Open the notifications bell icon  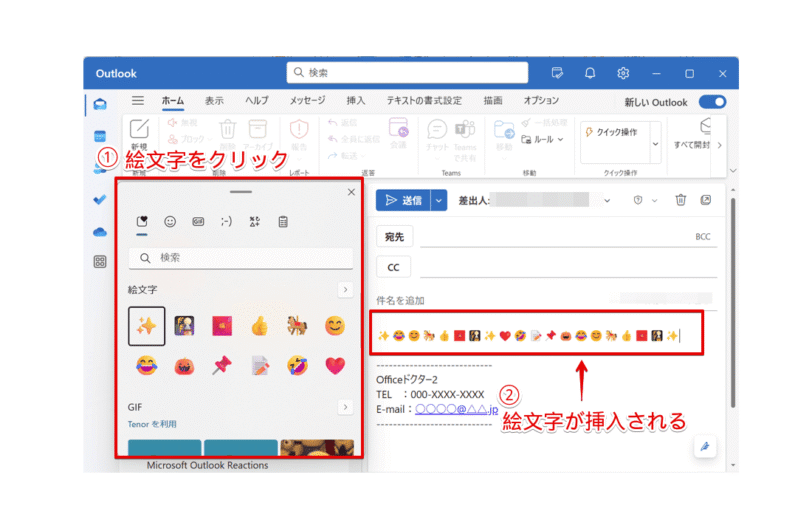click(x=590, y=73)
